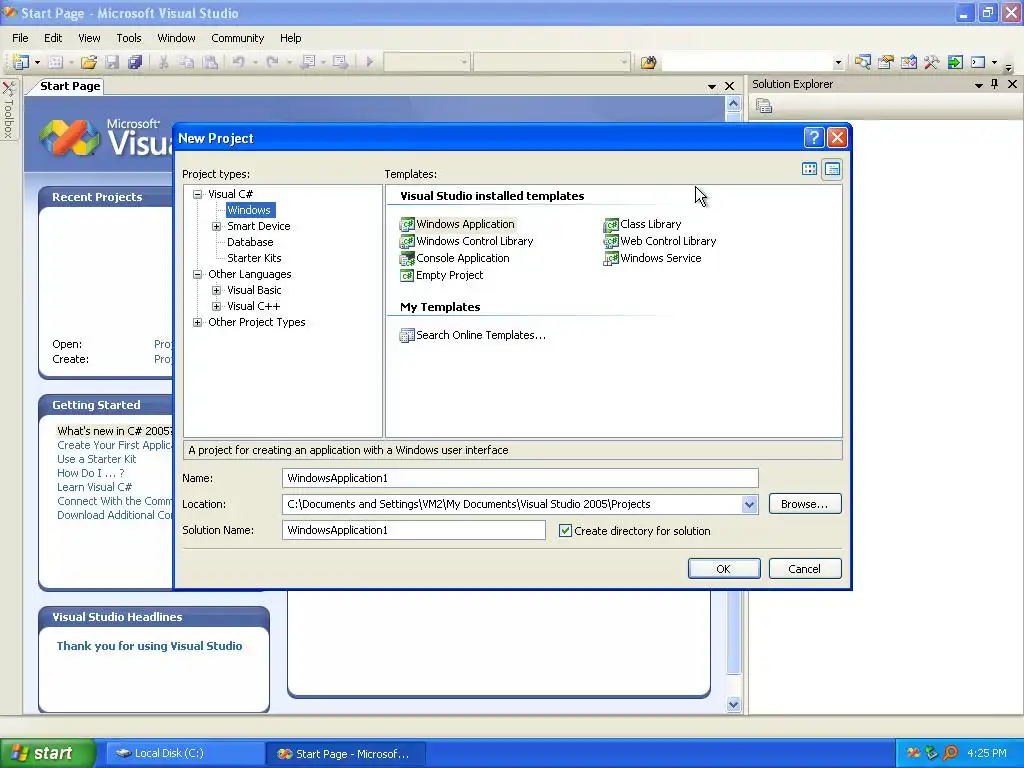The width and height of the screenshot is (1024, 768).
Task: Select the Class Library template
Action: click(x=643, y=224)
